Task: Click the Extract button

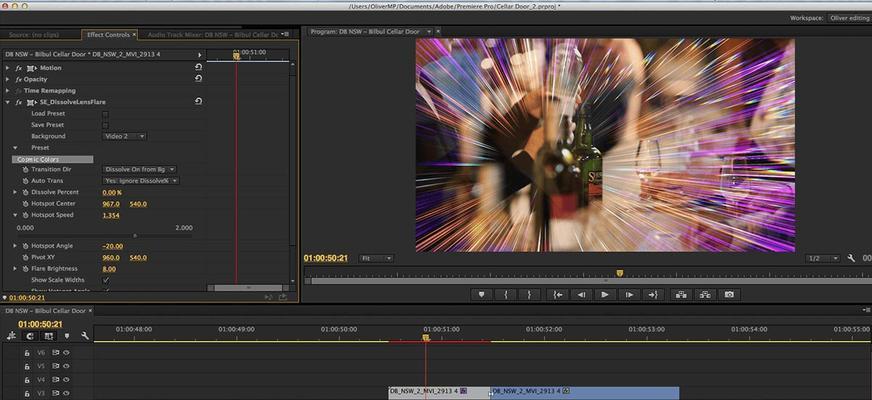Action: point(705,295)
